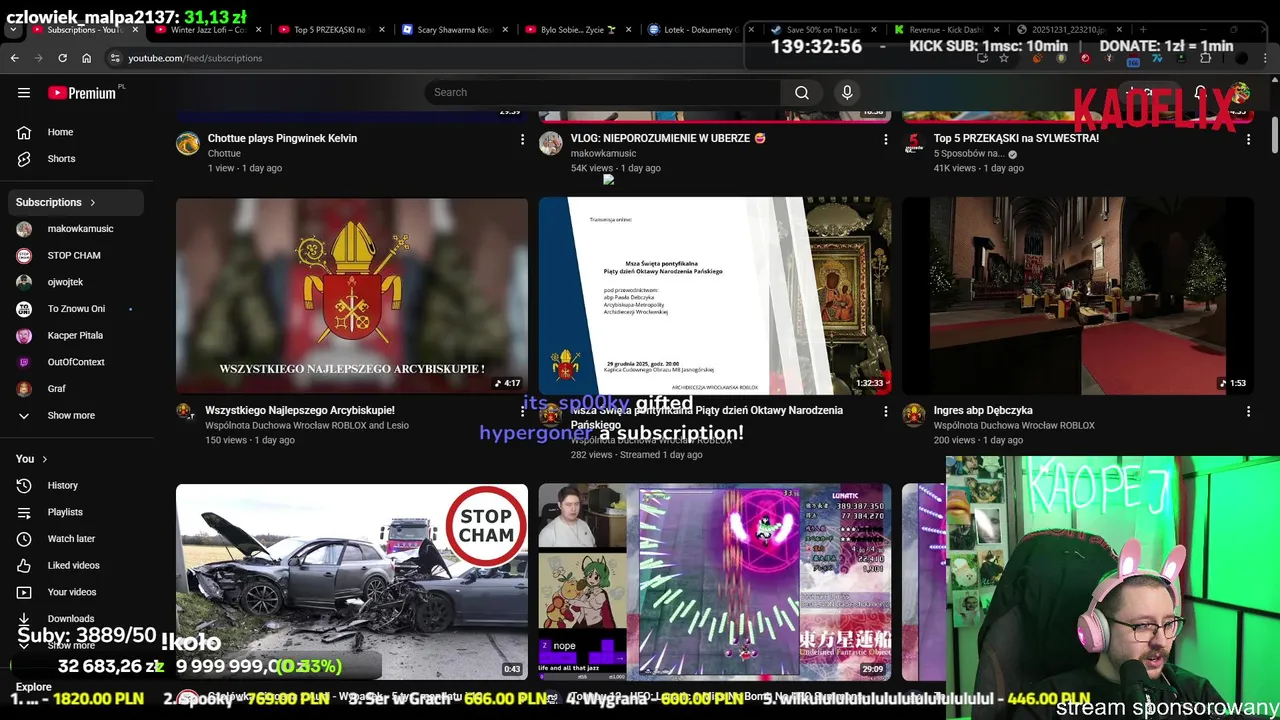The image size is (1280, 720).
Task: Open OutOfContext channel in sidebar
Action: (78, 362)
